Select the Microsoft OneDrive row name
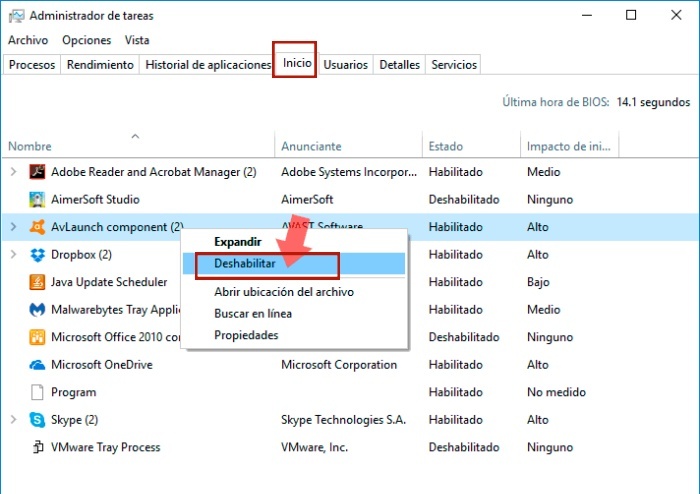 click(x=102, y=365)
